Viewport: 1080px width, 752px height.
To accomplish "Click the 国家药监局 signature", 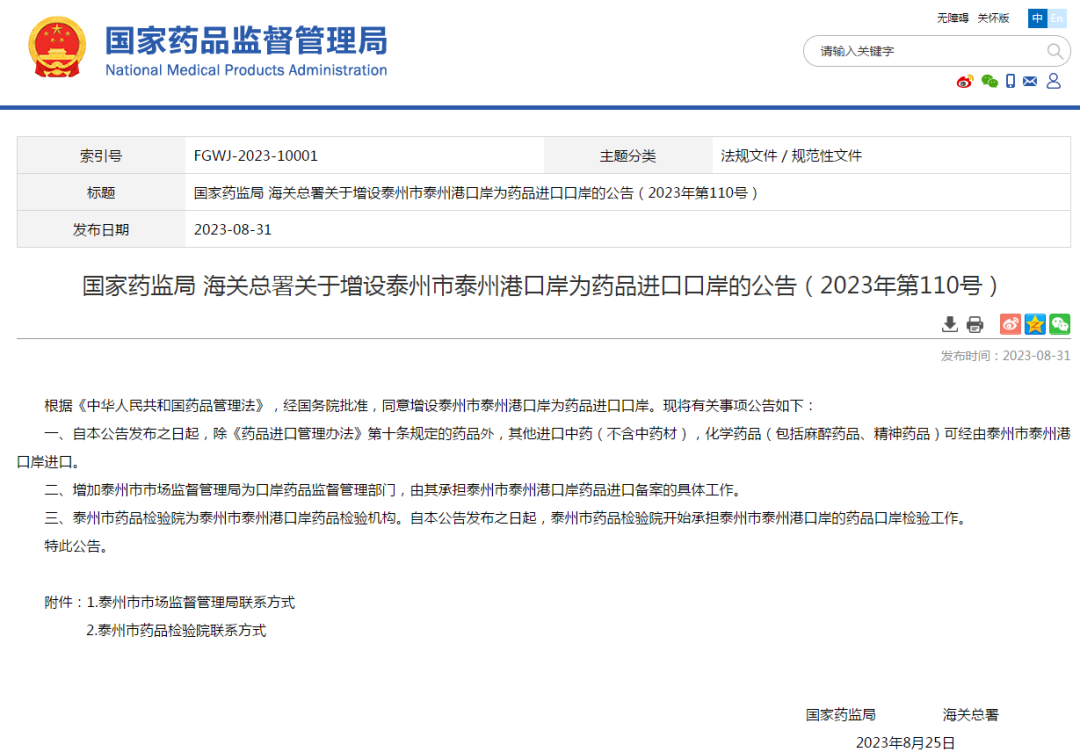I will tap(840, 715).
